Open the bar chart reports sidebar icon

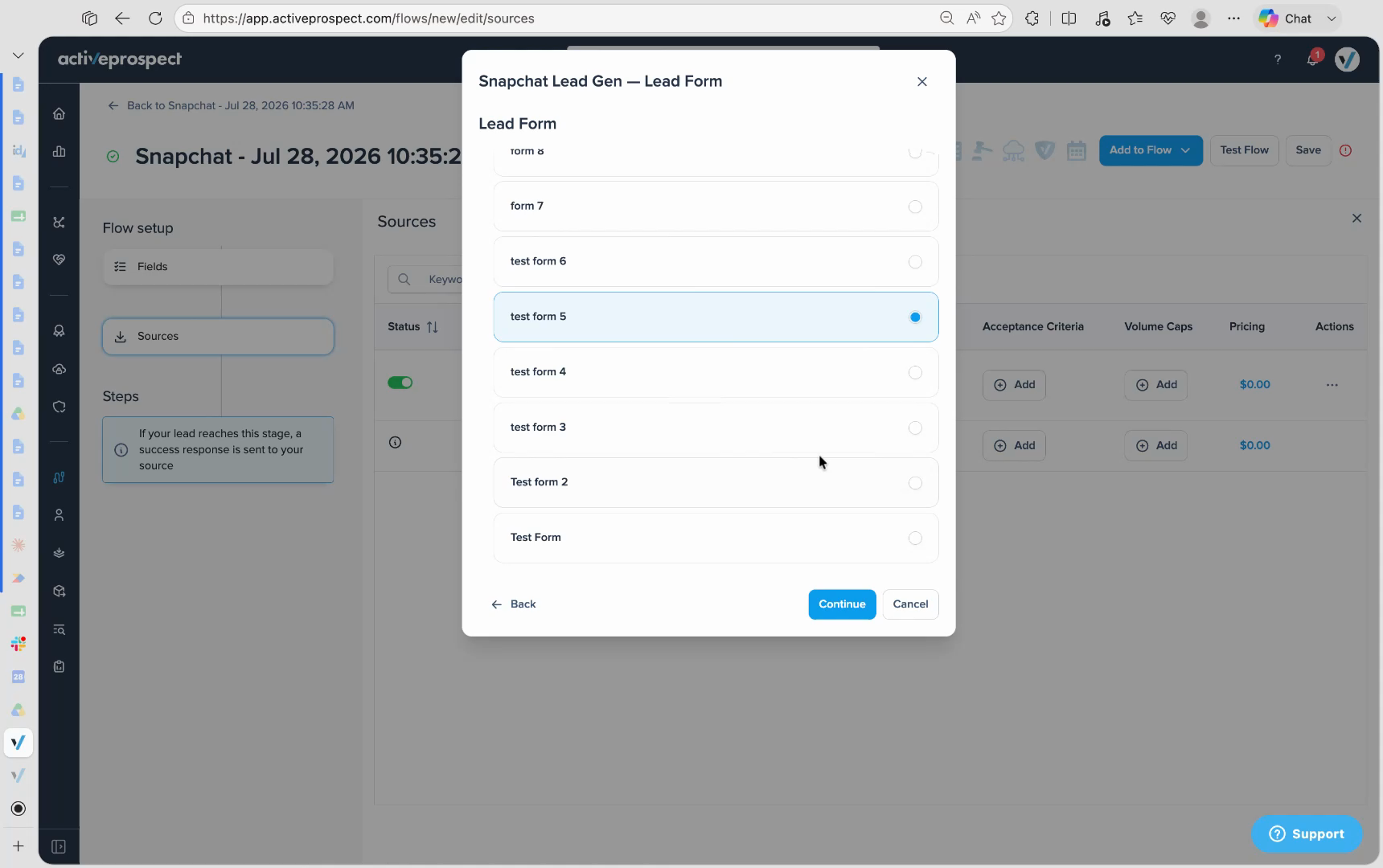[59, 152]
